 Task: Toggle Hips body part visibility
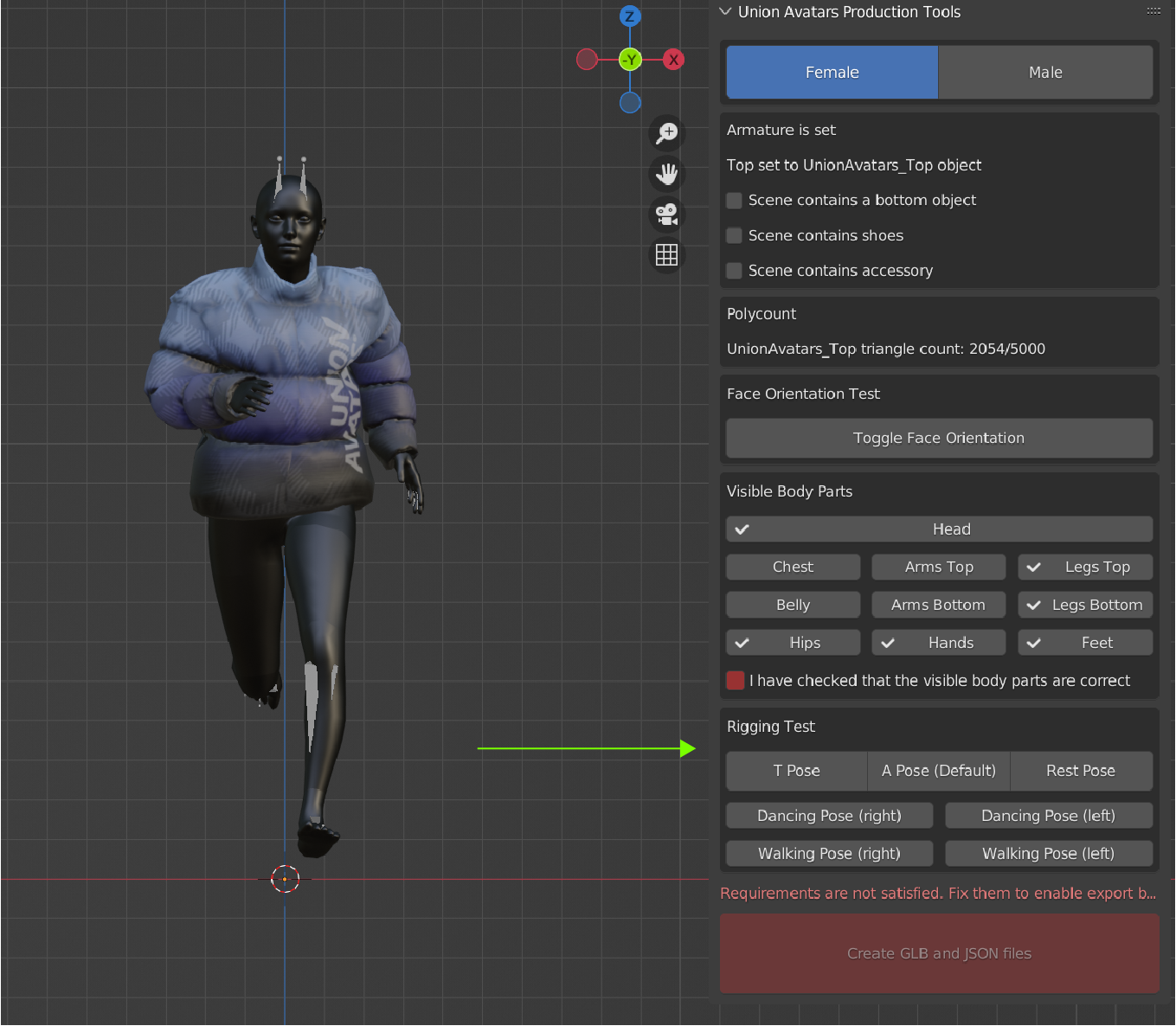coord(794,644)
